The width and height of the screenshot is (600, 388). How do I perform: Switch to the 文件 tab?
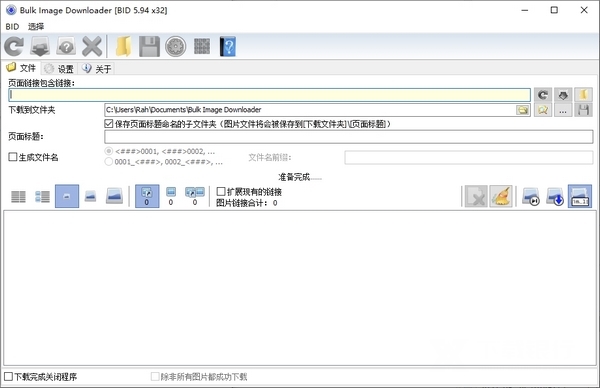coord(21,68)
